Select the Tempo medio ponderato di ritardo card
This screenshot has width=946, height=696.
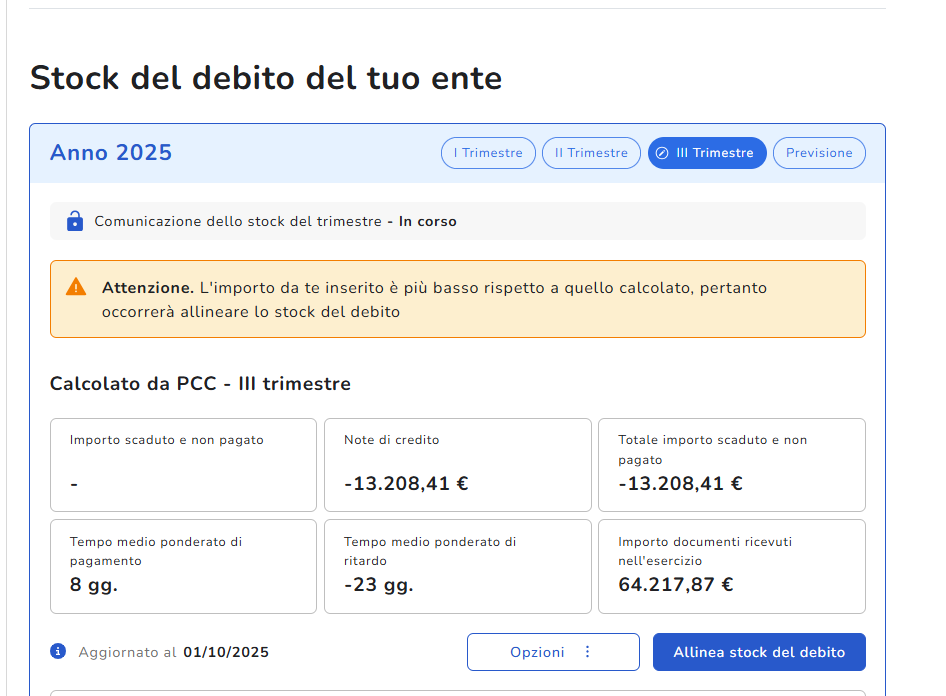457,566
